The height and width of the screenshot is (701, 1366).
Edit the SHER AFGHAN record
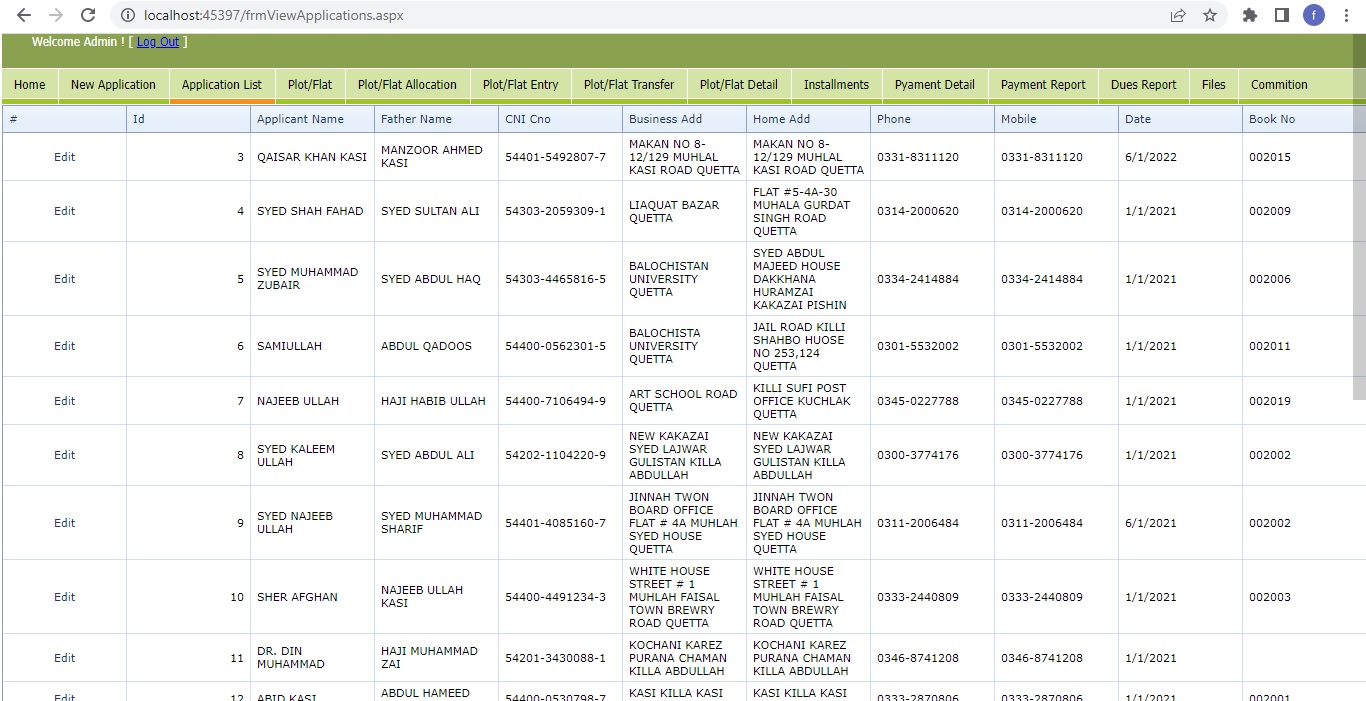65,597
